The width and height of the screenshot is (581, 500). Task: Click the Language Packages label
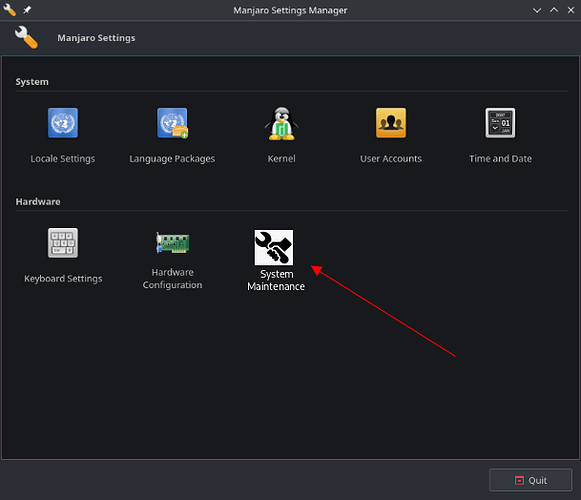coord(172,159)
